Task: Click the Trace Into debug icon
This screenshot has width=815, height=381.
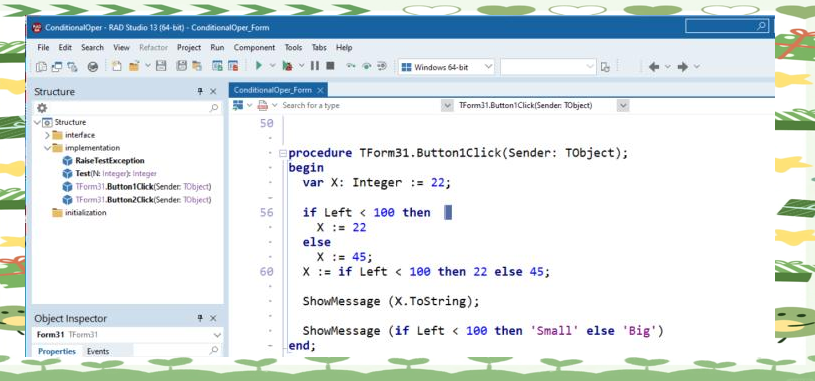Action: (367, 66)
